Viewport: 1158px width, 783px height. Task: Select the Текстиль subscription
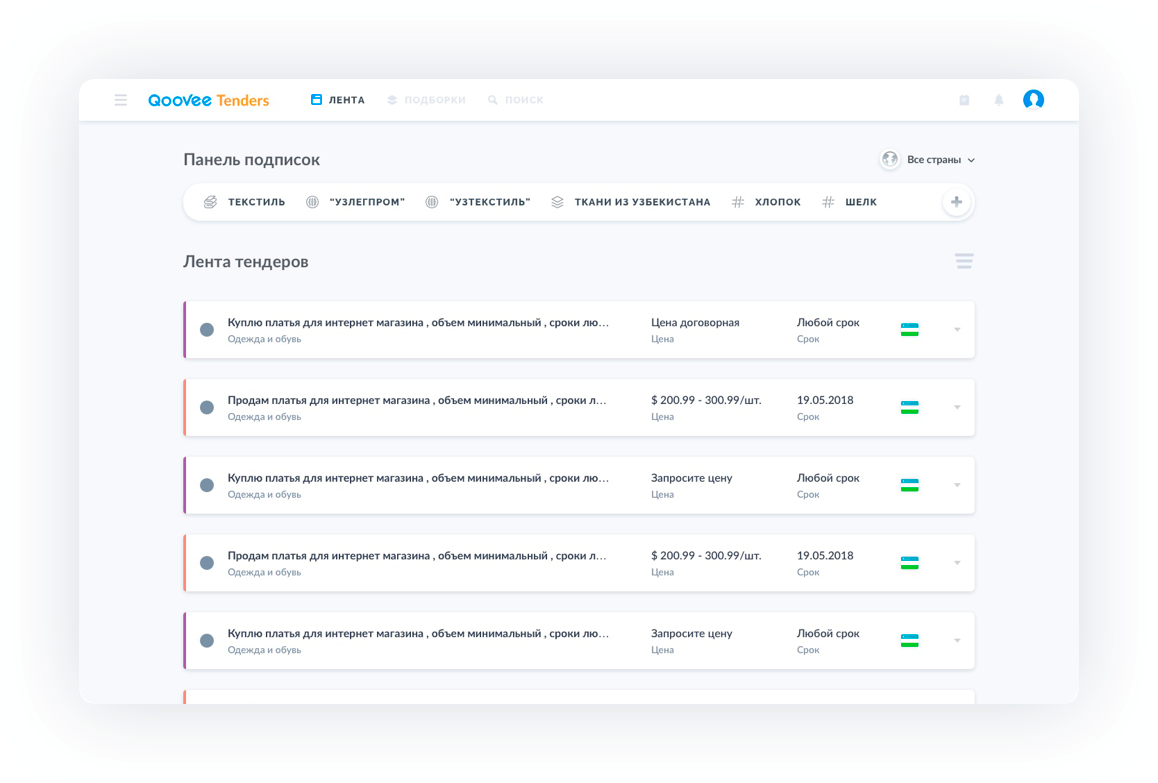point(245,202)
